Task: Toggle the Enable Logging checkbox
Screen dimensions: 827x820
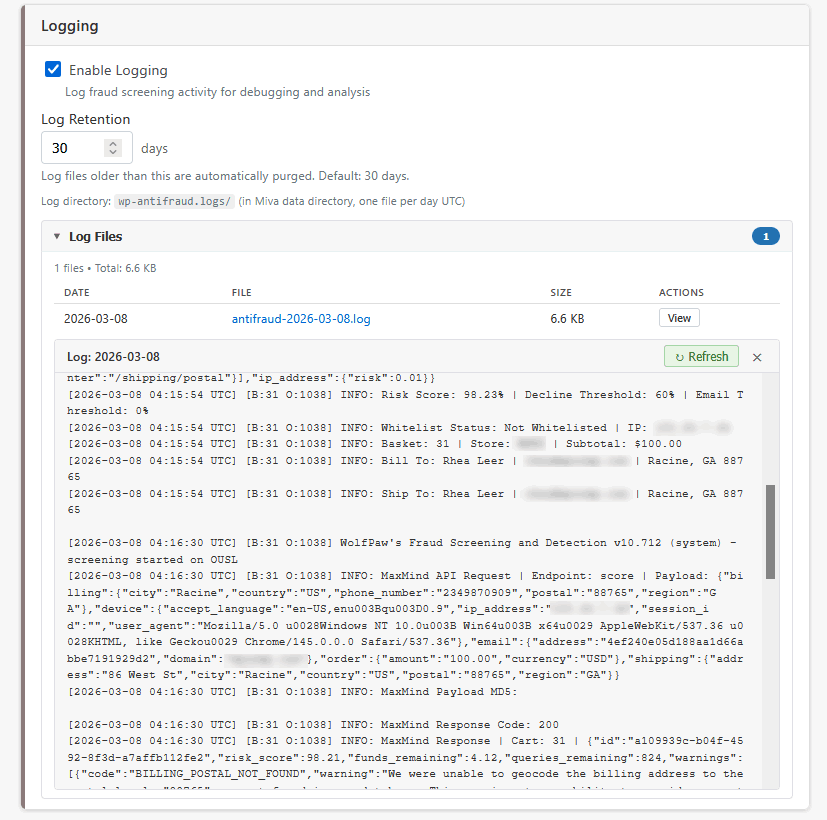Action: click(x=53, y=70)
